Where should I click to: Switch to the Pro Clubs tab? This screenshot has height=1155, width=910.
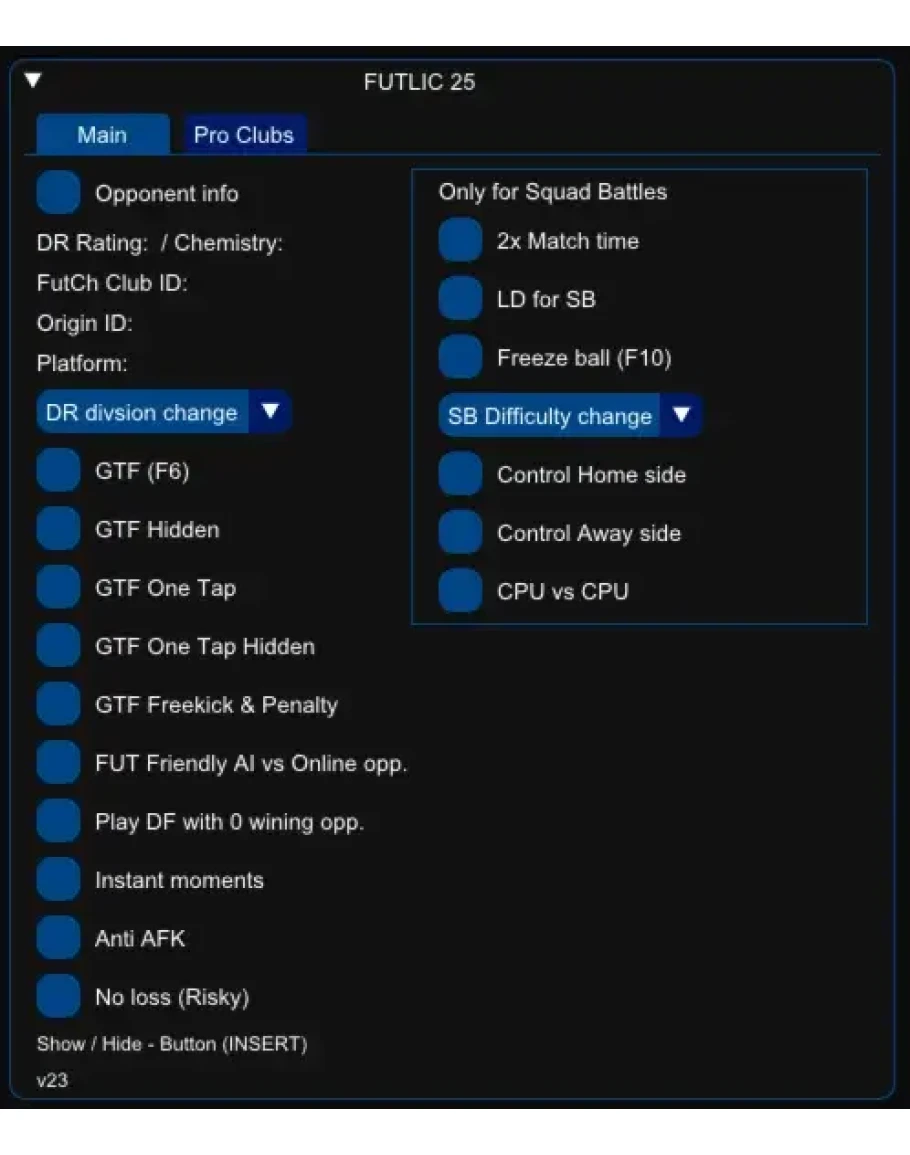(244, 135)
